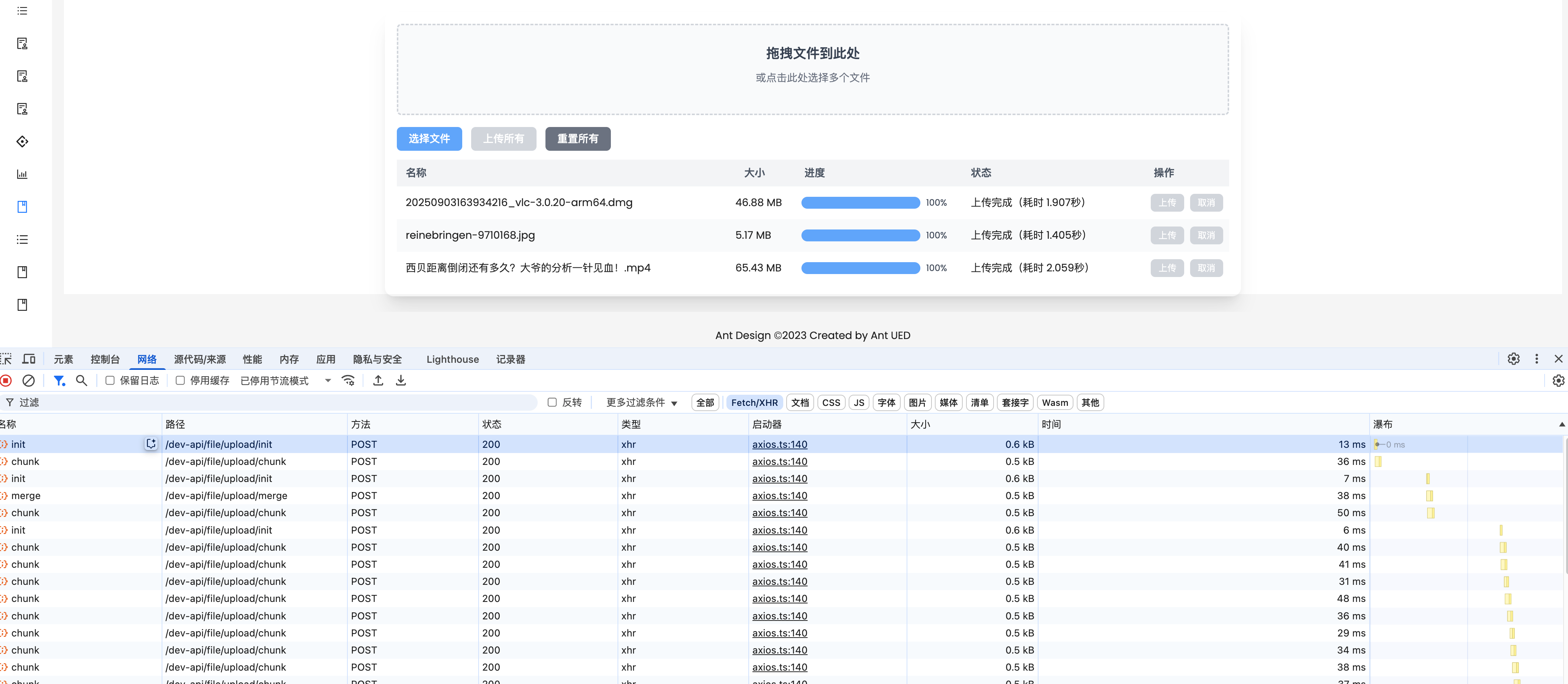1568x684 pixels.
Task: Click the stop recording network log icon
Action: click(x=6, y=380)
